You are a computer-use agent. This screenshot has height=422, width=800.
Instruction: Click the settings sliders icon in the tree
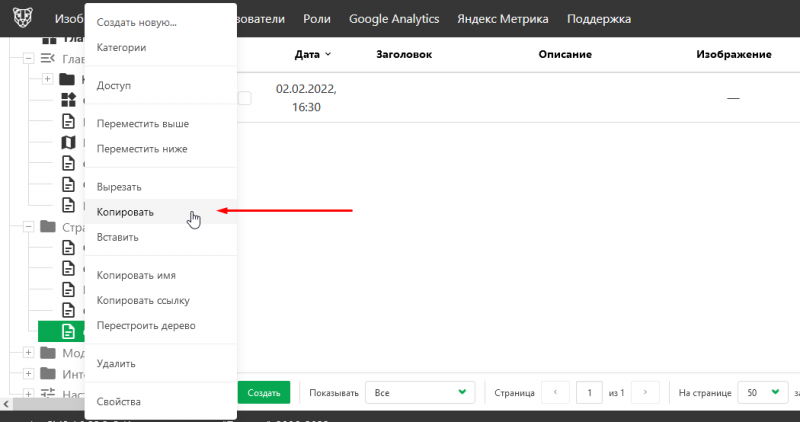47,394
